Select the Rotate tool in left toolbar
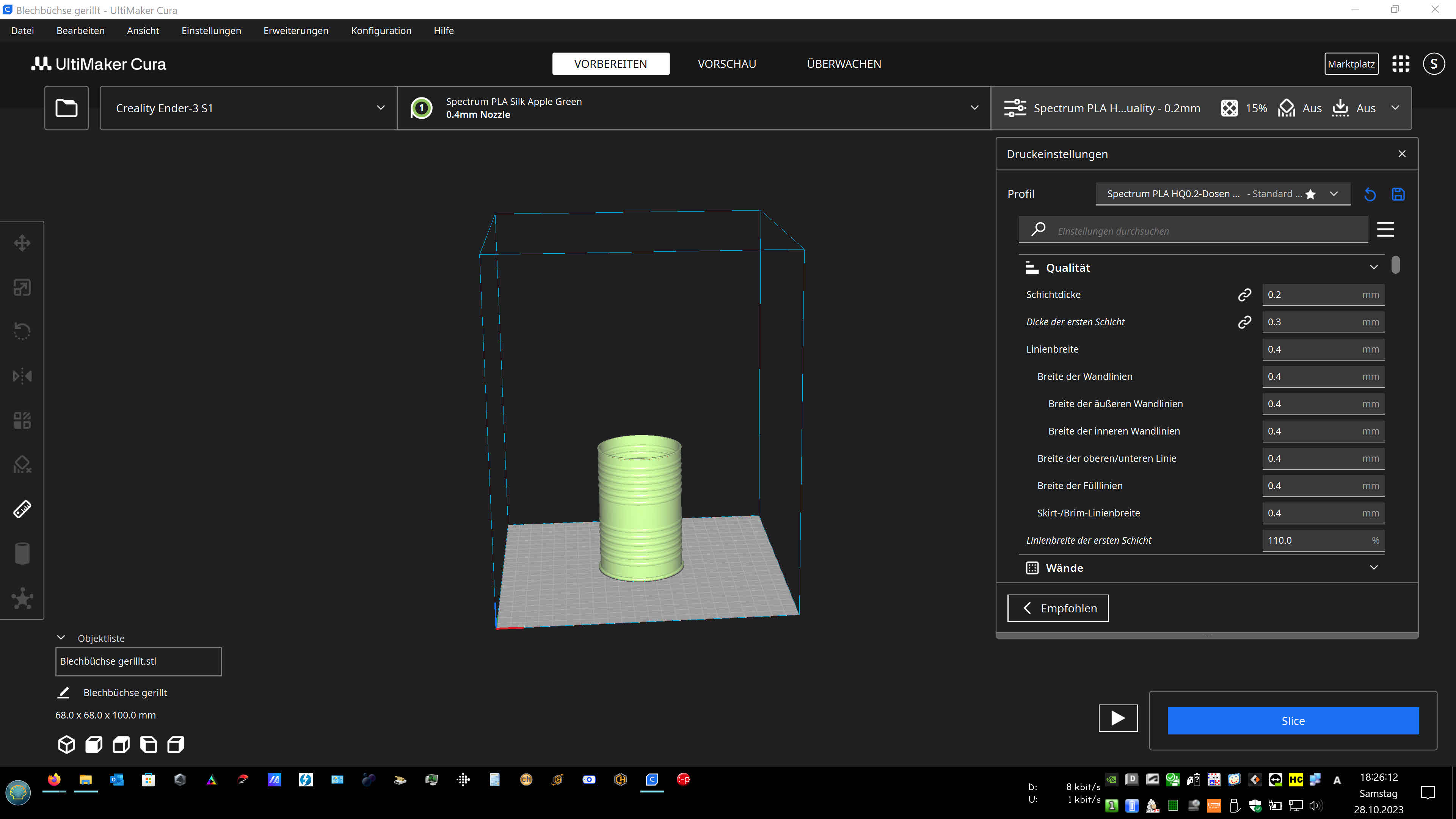This screenshot has width=1456, height=819. pyautogui.click(x=22, y=331)
